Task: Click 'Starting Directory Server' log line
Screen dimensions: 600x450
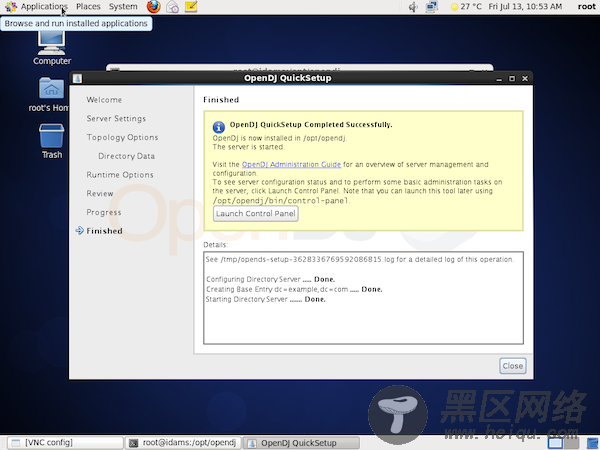Action: click(x=266, y=299)
